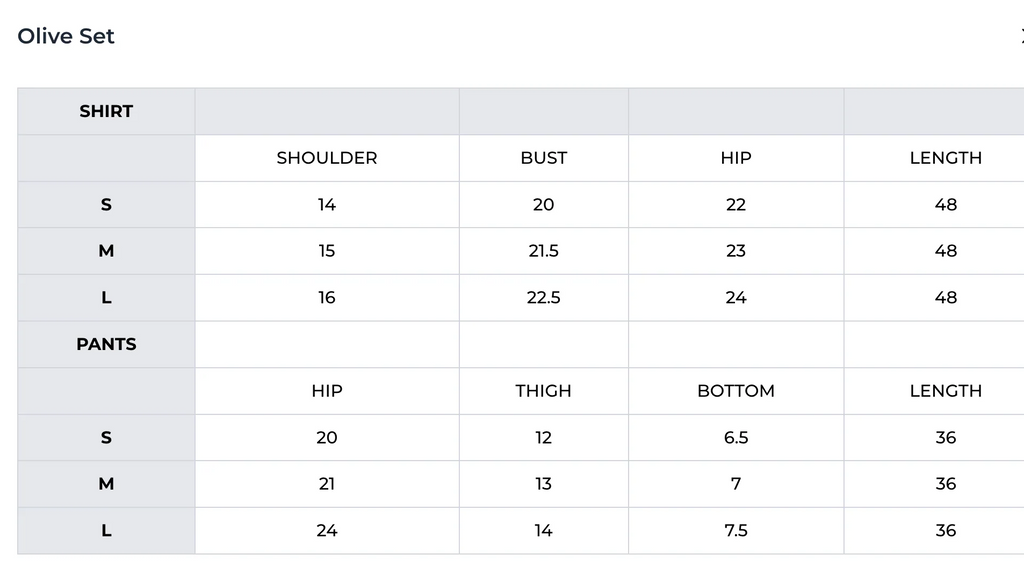Click the pants THIGH column header
The width and height of the screenshot is (1024, 583).
(543, 391)
